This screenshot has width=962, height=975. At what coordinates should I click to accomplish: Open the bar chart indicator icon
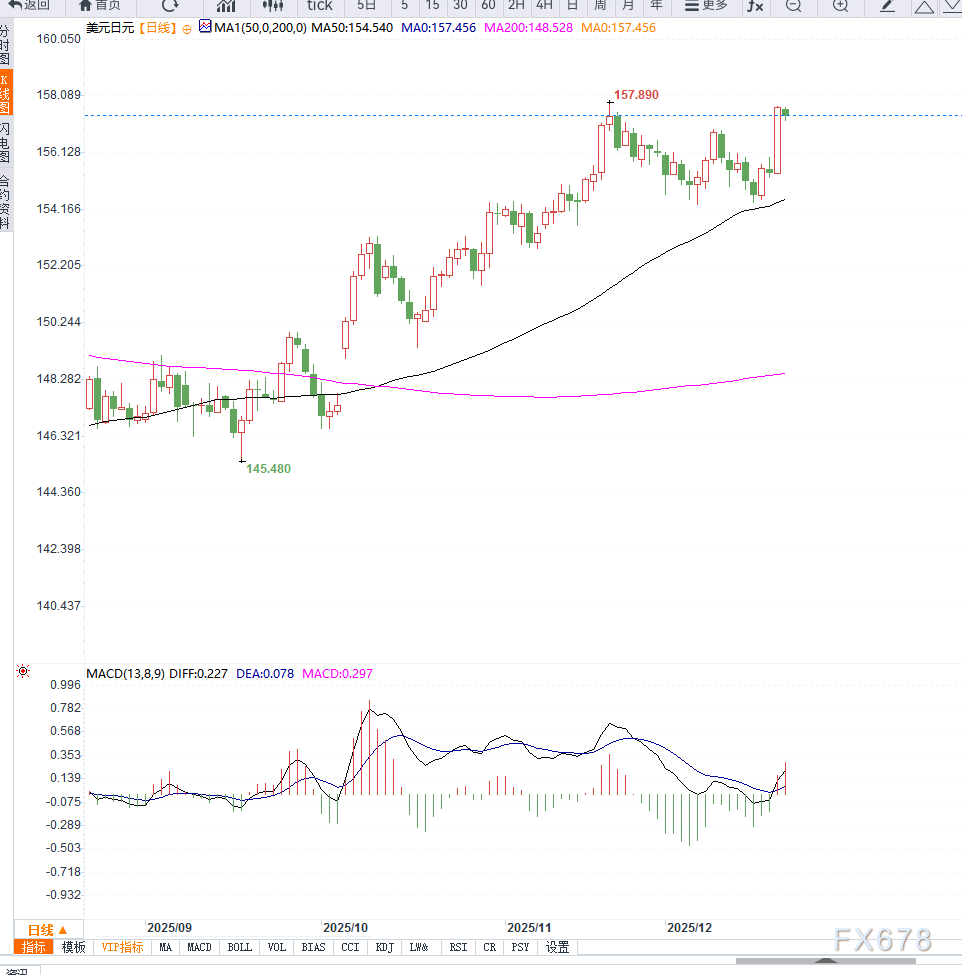(226, 6)
